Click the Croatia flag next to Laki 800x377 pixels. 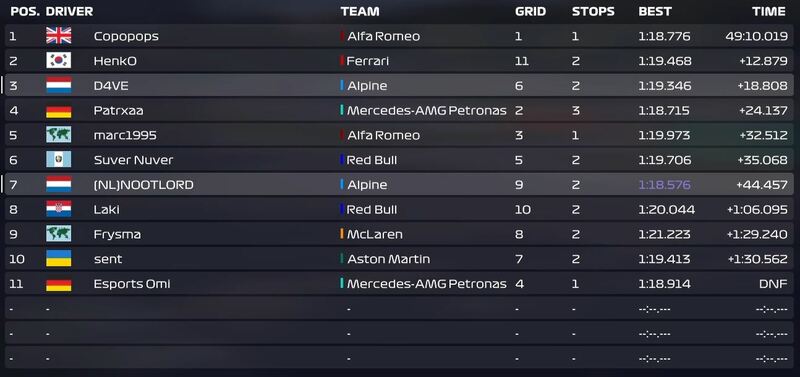click(59, 209)
